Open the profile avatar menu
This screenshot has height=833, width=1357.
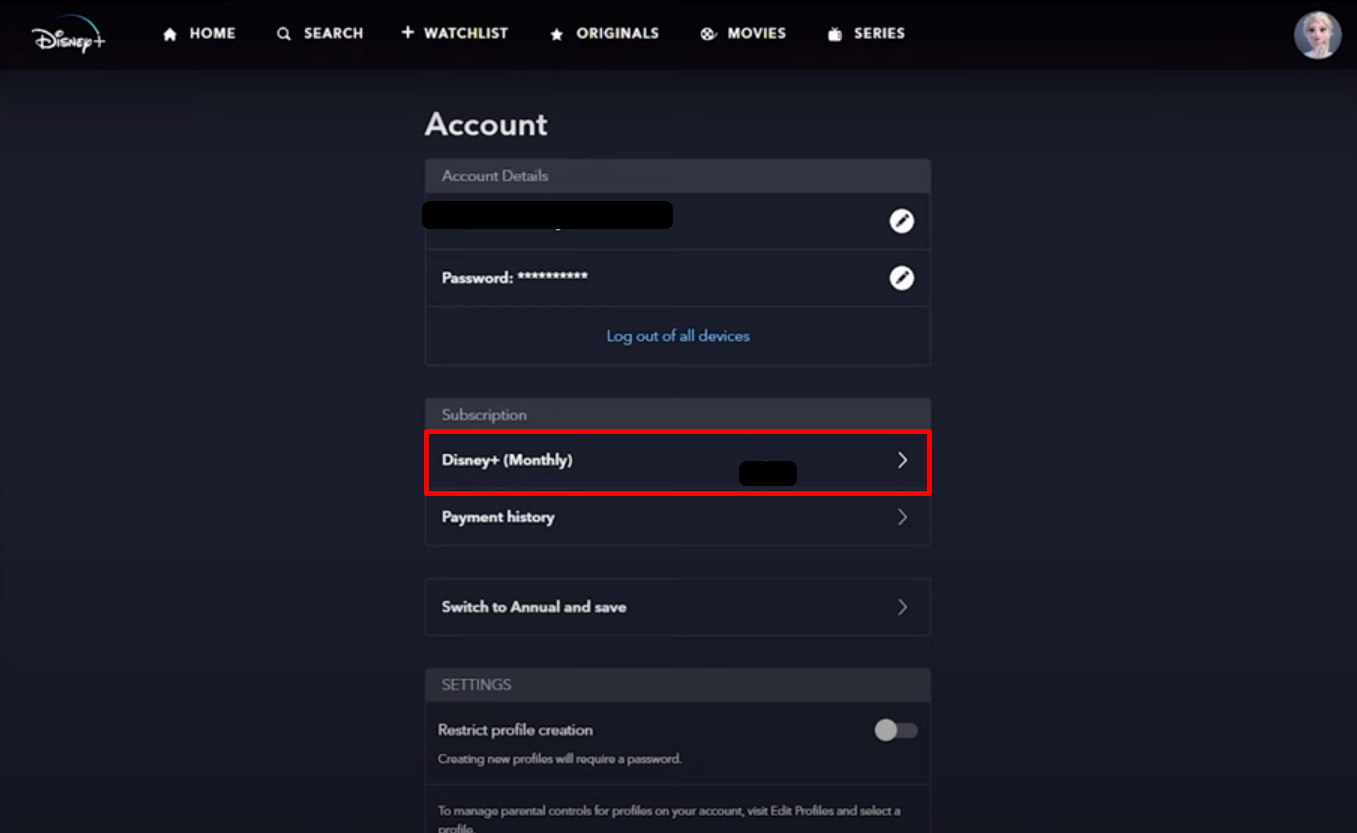click(1317, 35)
